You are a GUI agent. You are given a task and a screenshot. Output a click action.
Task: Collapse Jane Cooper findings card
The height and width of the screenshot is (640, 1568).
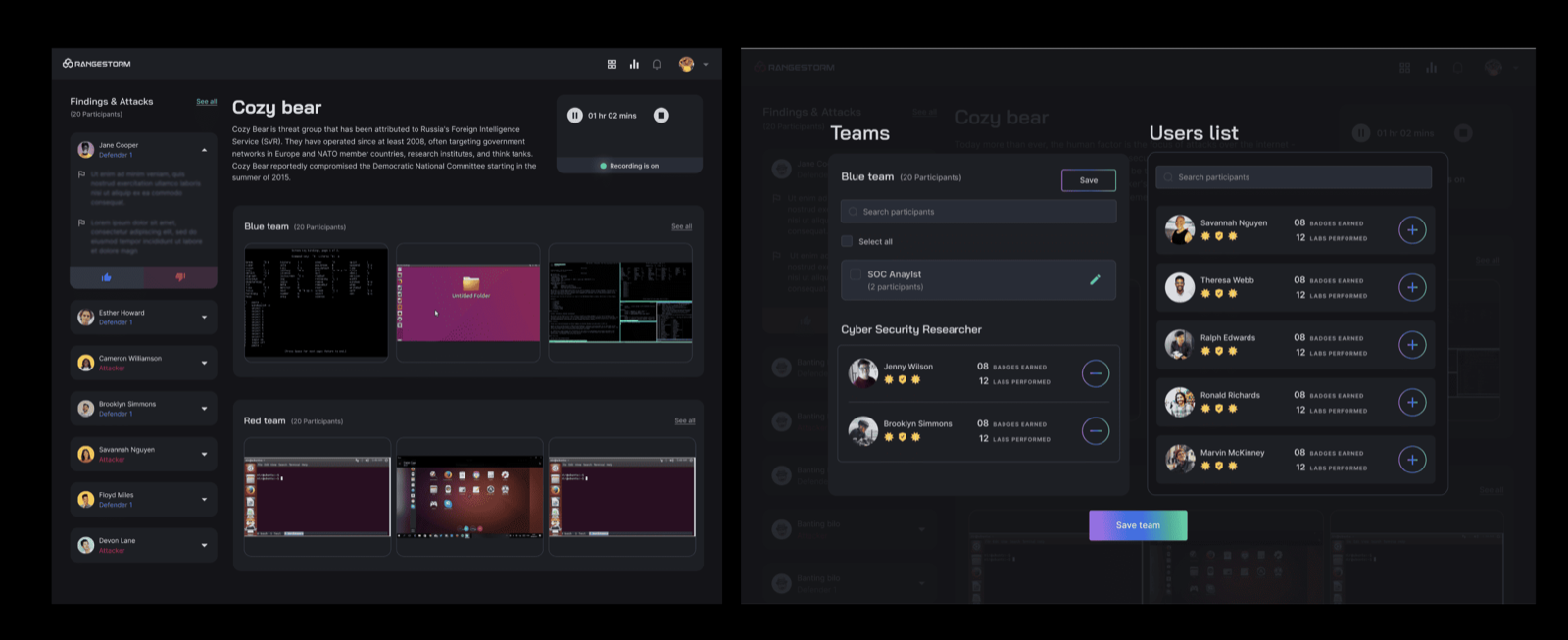pos(204,150)
